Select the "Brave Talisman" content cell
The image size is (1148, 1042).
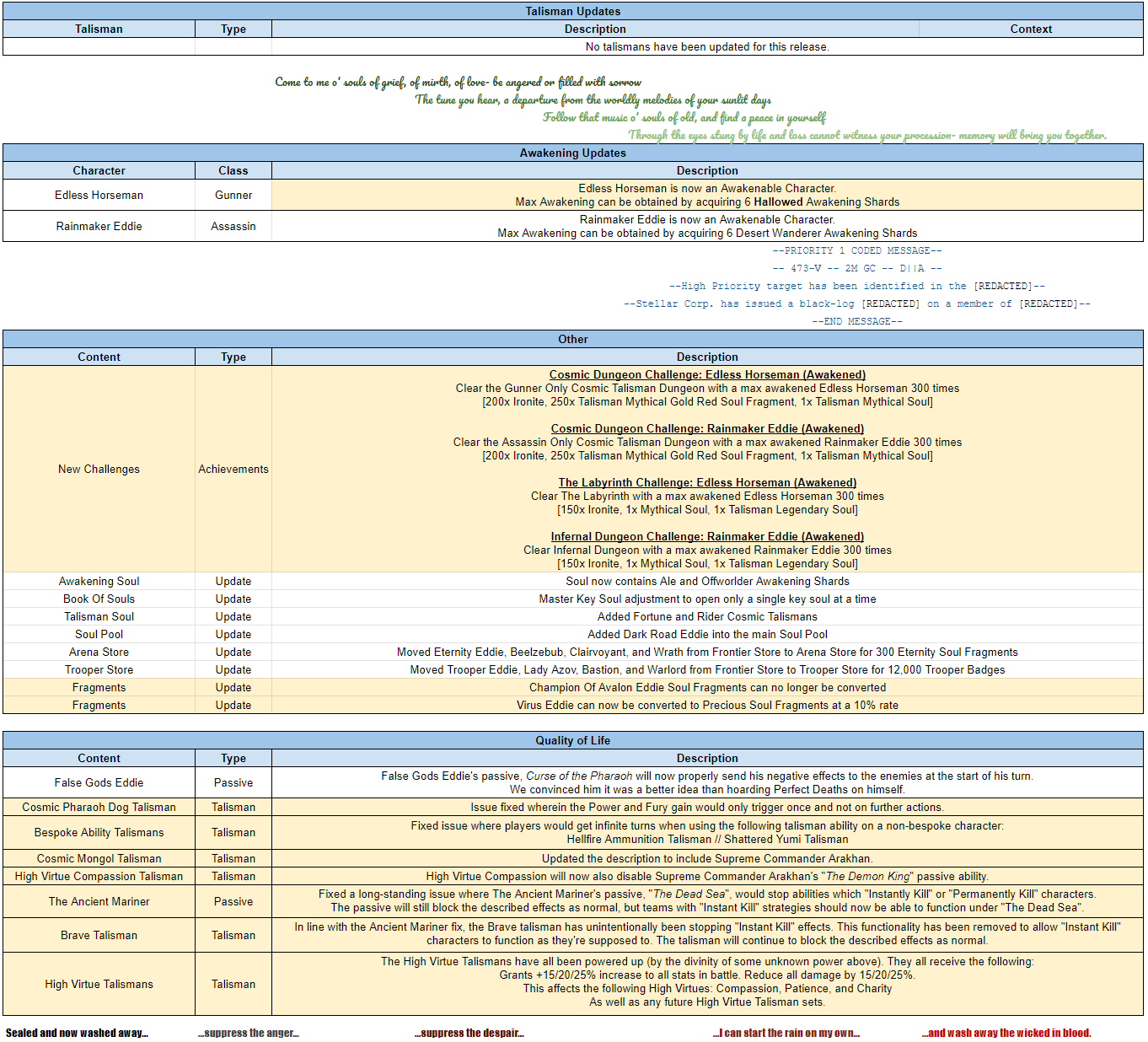tap(99, 935)
